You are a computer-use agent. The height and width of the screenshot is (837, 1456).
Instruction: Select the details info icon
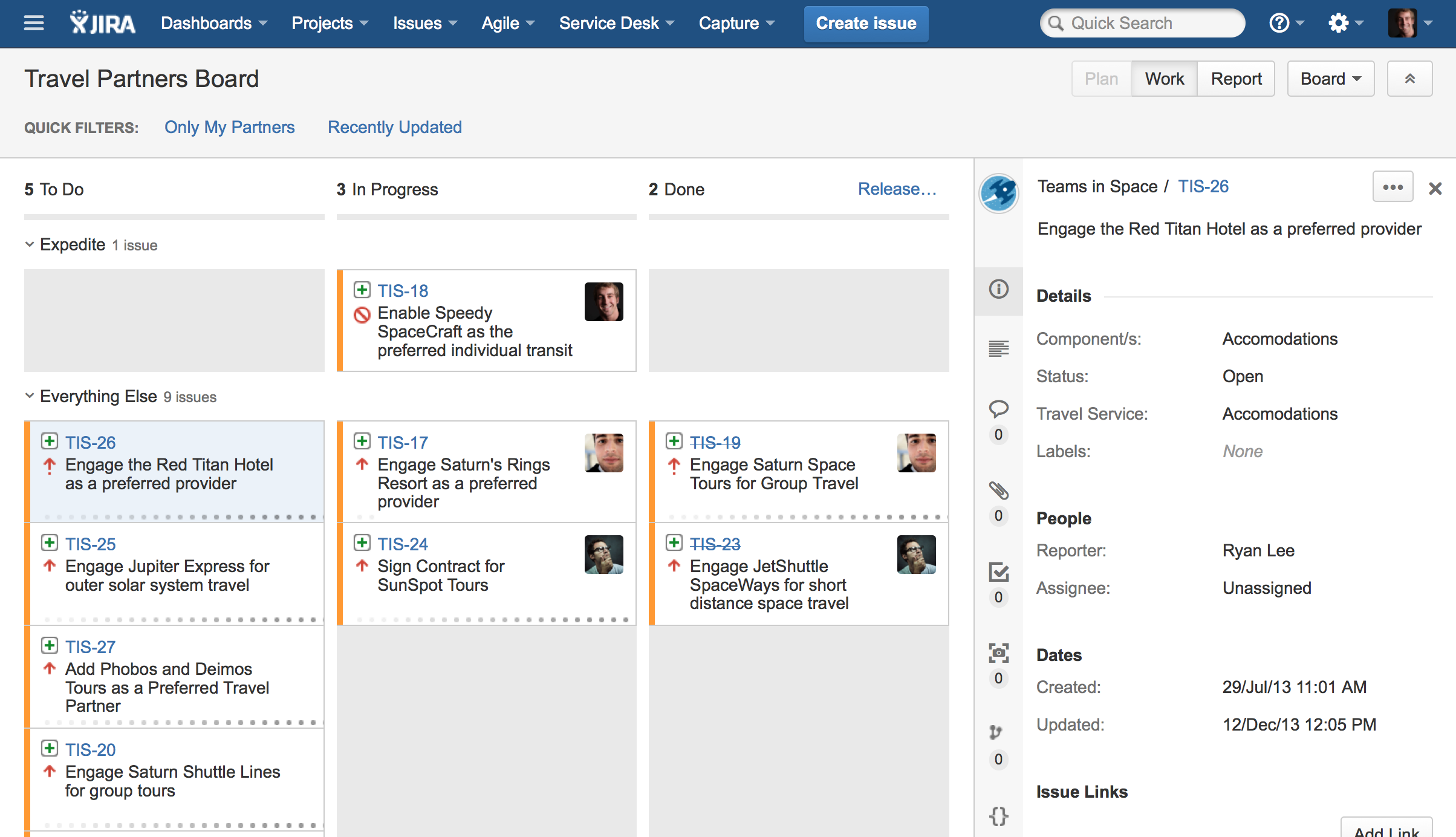(x=998, y=289)
